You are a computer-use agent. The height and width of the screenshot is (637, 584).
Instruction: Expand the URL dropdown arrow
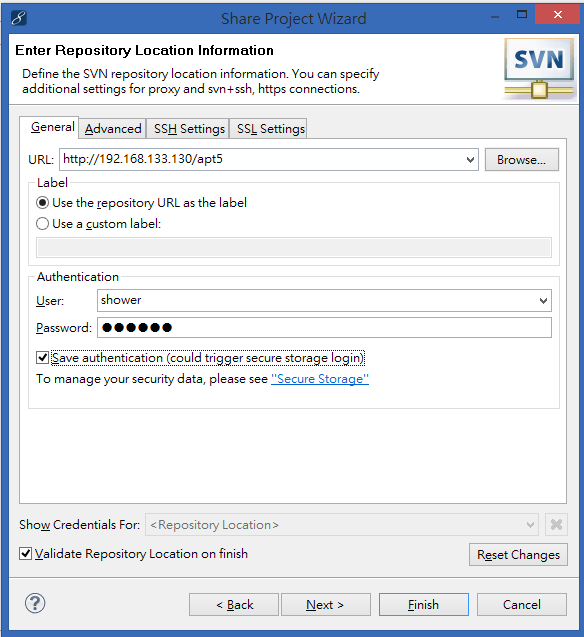click(470, 159)
